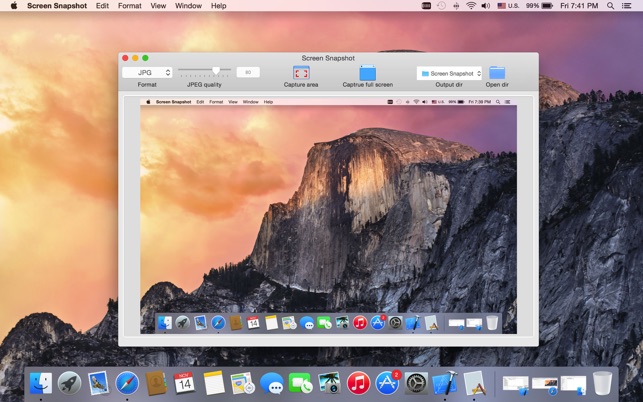Launch Safari compass icon in the Dock

(127, 383)
